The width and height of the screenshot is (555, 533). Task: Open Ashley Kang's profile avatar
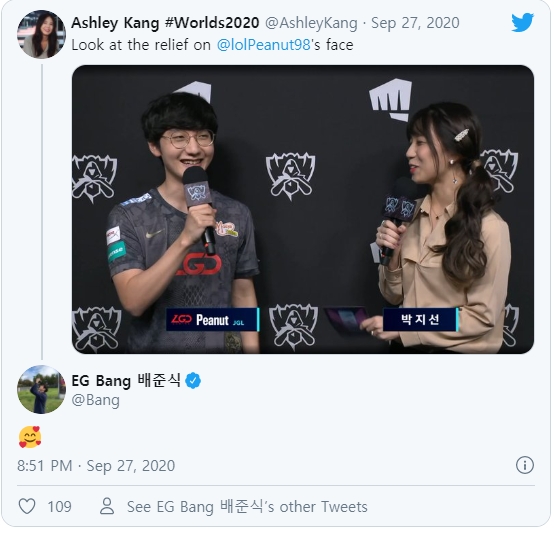pos(41,34)
